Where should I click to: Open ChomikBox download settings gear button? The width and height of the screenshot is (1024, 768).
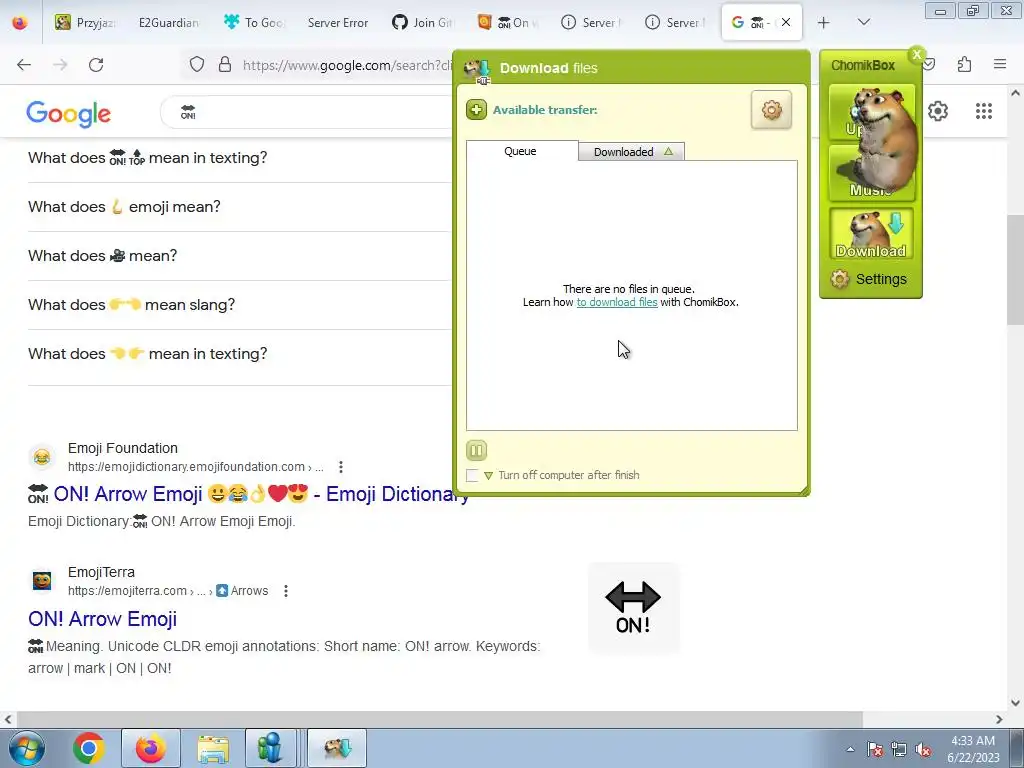pos(771,110)
